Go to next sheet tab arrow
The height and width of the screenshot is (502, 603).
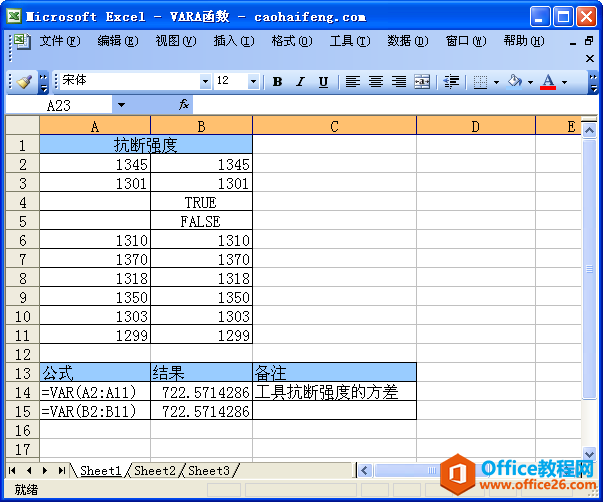coord(45,470)
